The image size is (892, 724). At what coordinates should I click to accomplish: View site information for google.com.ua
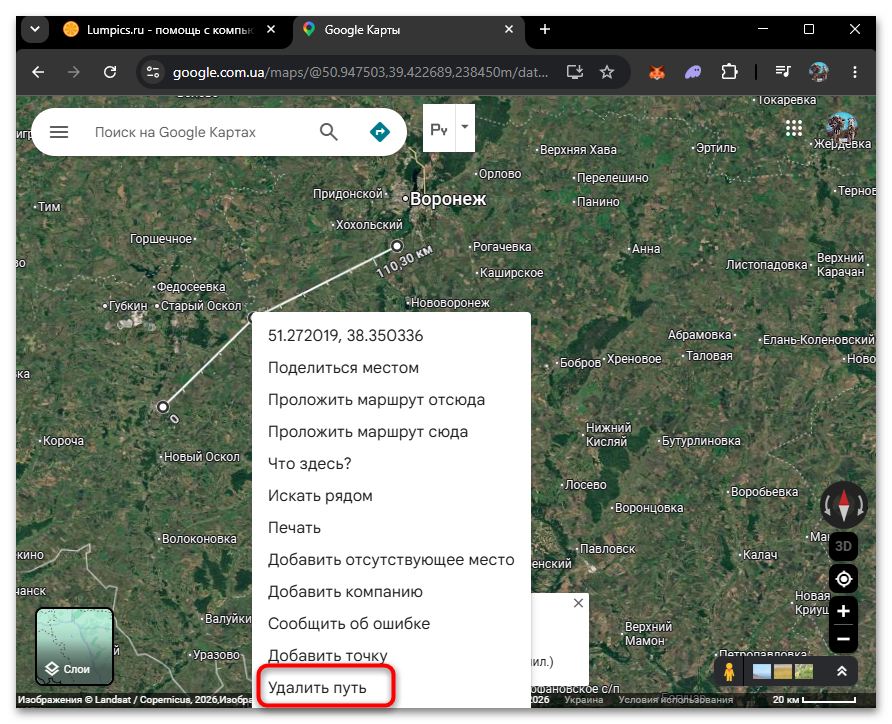[x=152, y=72]
